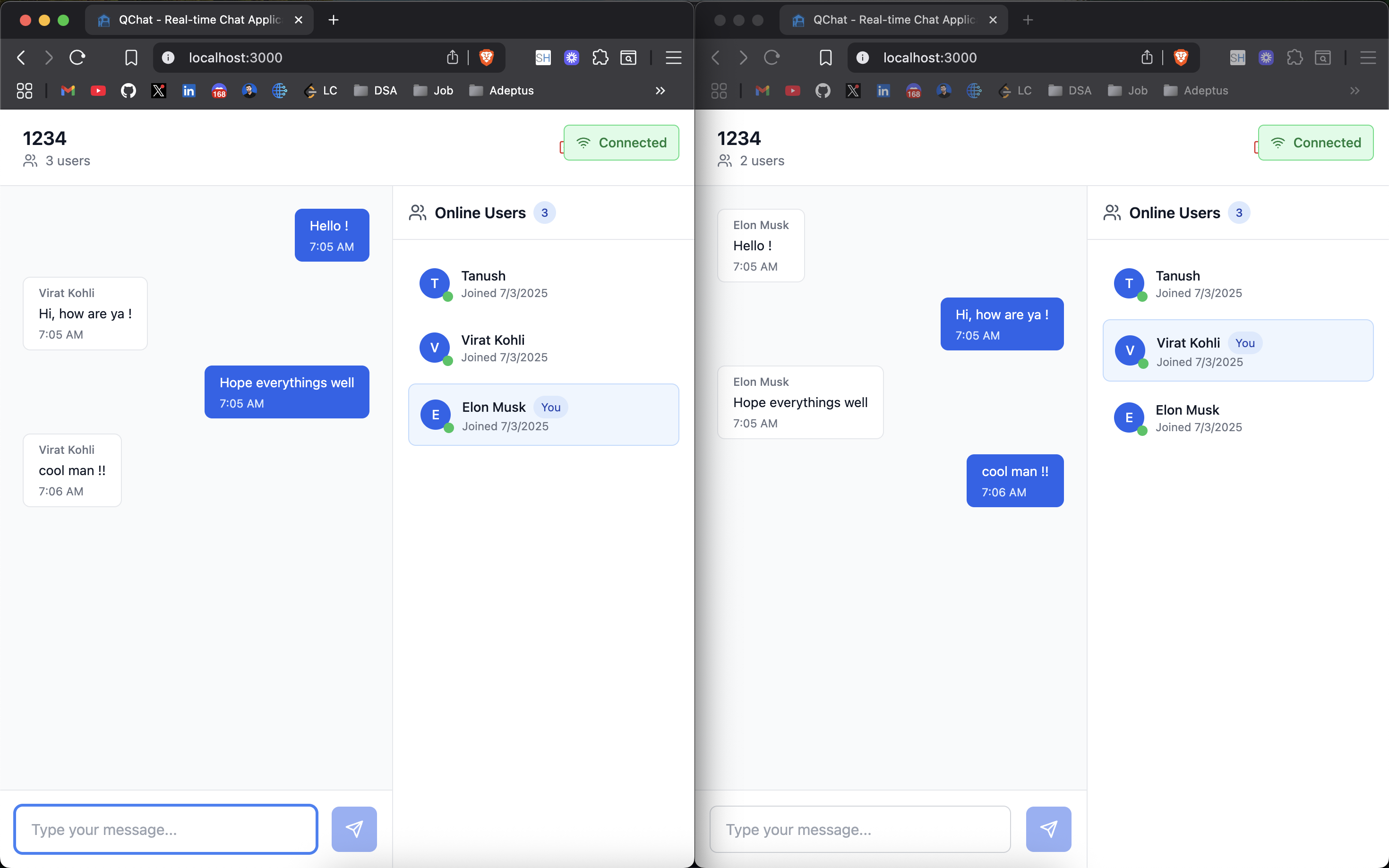The height and width of the screenshot is (868, 1389).
Task: Click 'cool man !!' message from Virat in left window
Action: [x=72, y=470]
